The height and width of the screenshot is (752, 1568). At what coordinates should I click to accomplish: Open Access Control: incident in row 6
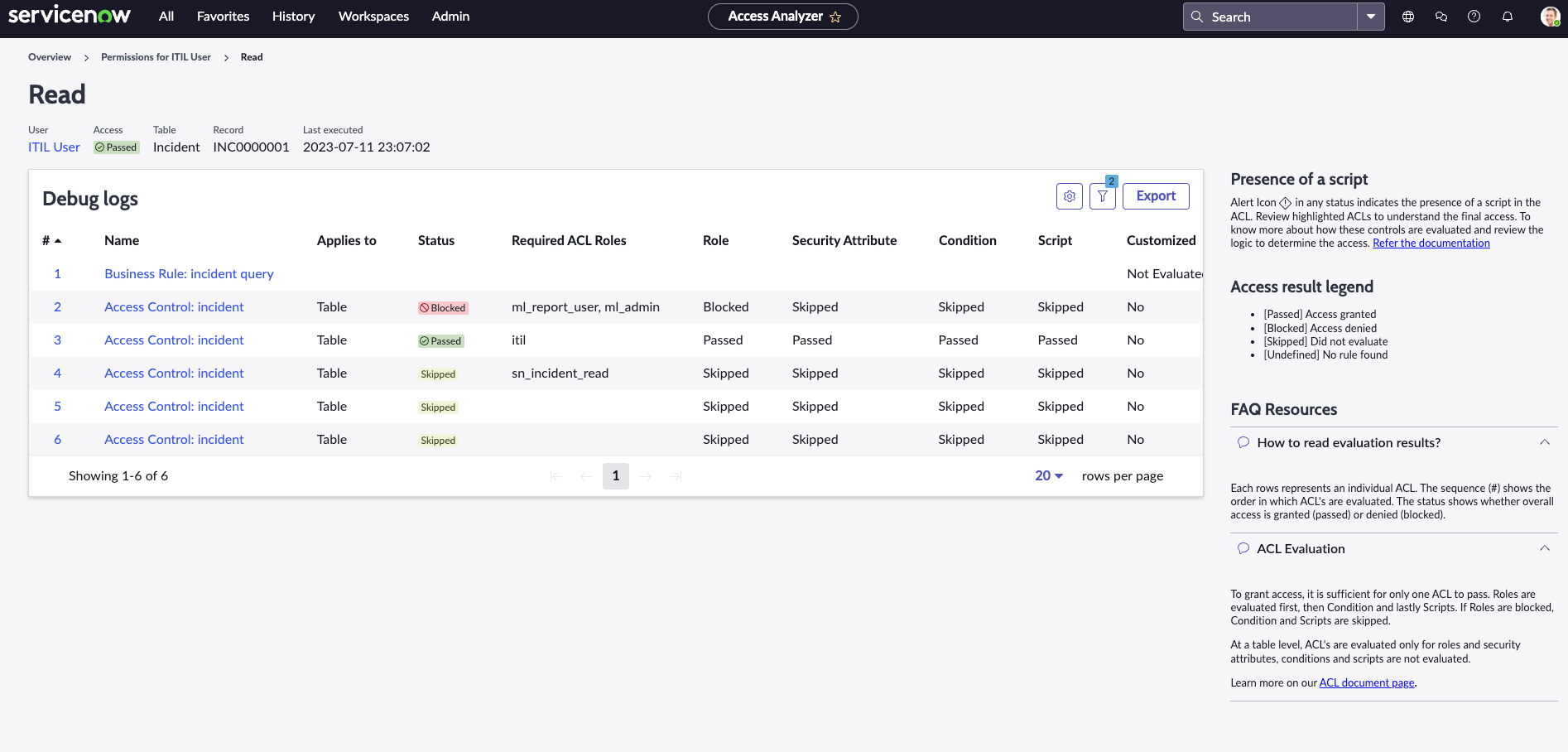174,440
